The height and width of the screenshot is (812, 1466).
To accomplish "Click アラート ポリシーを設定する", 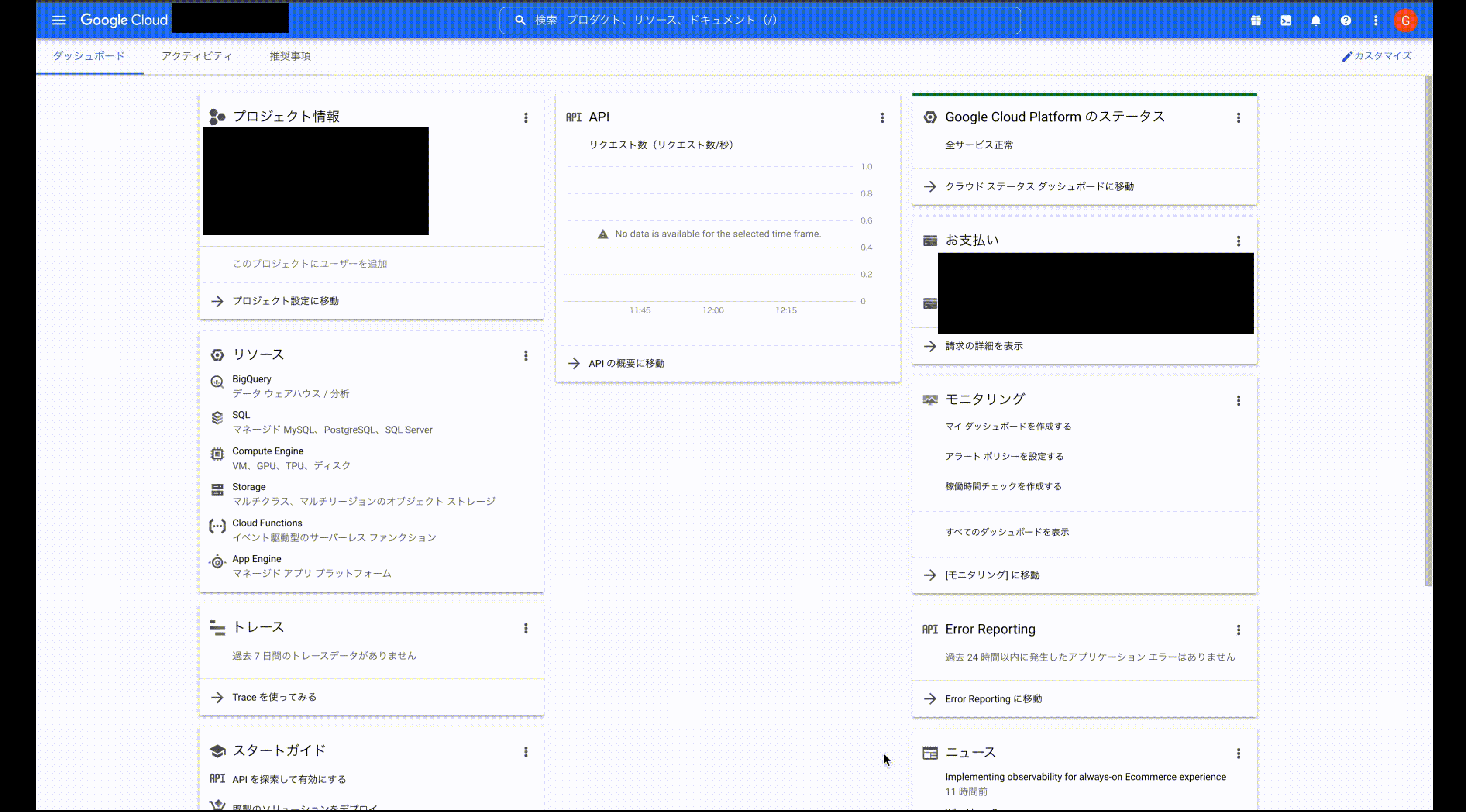I will [x=1004, y=456].
